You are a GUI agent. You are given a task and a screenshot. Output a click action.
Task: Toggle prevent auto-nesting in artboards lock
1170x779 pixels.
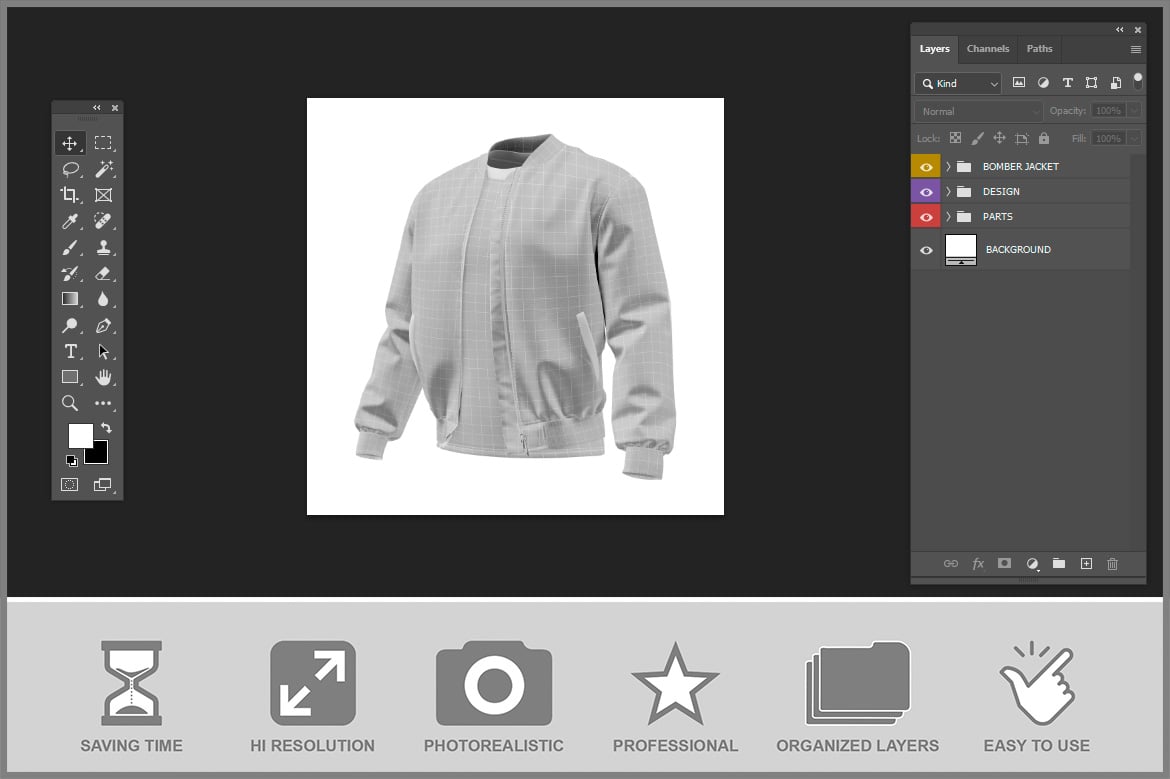(1022, 138)
